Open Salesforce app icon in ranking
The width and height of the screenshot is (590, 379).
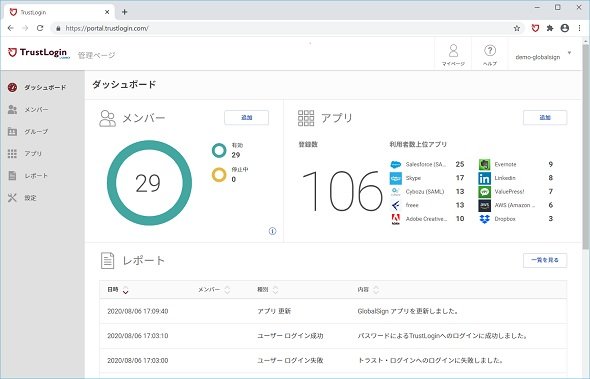click(x=395, y=164)
